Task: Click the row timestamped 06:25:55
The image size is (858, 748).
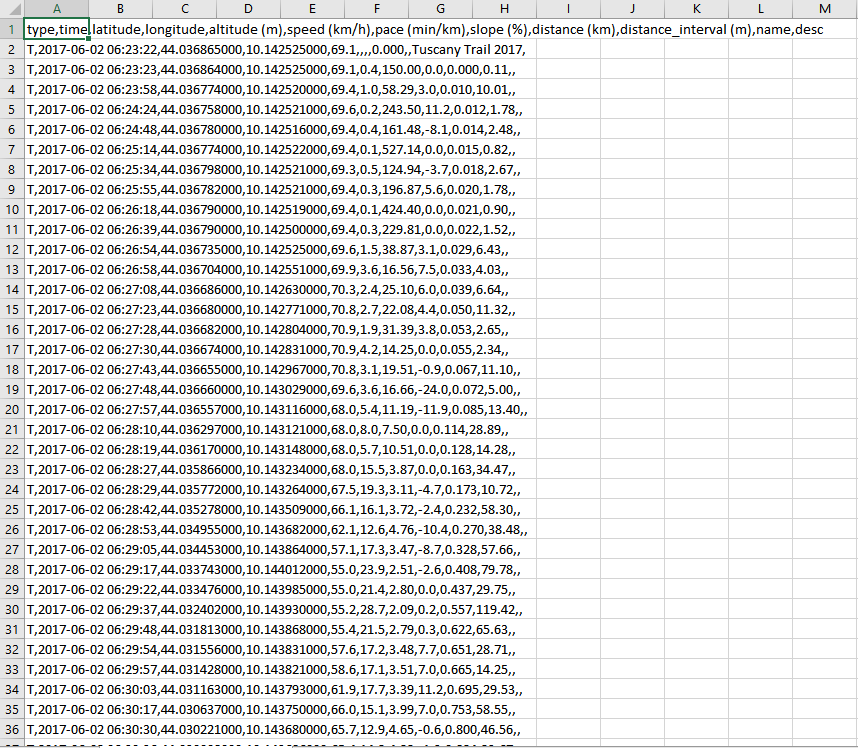Action: click(x=271, y=189)
